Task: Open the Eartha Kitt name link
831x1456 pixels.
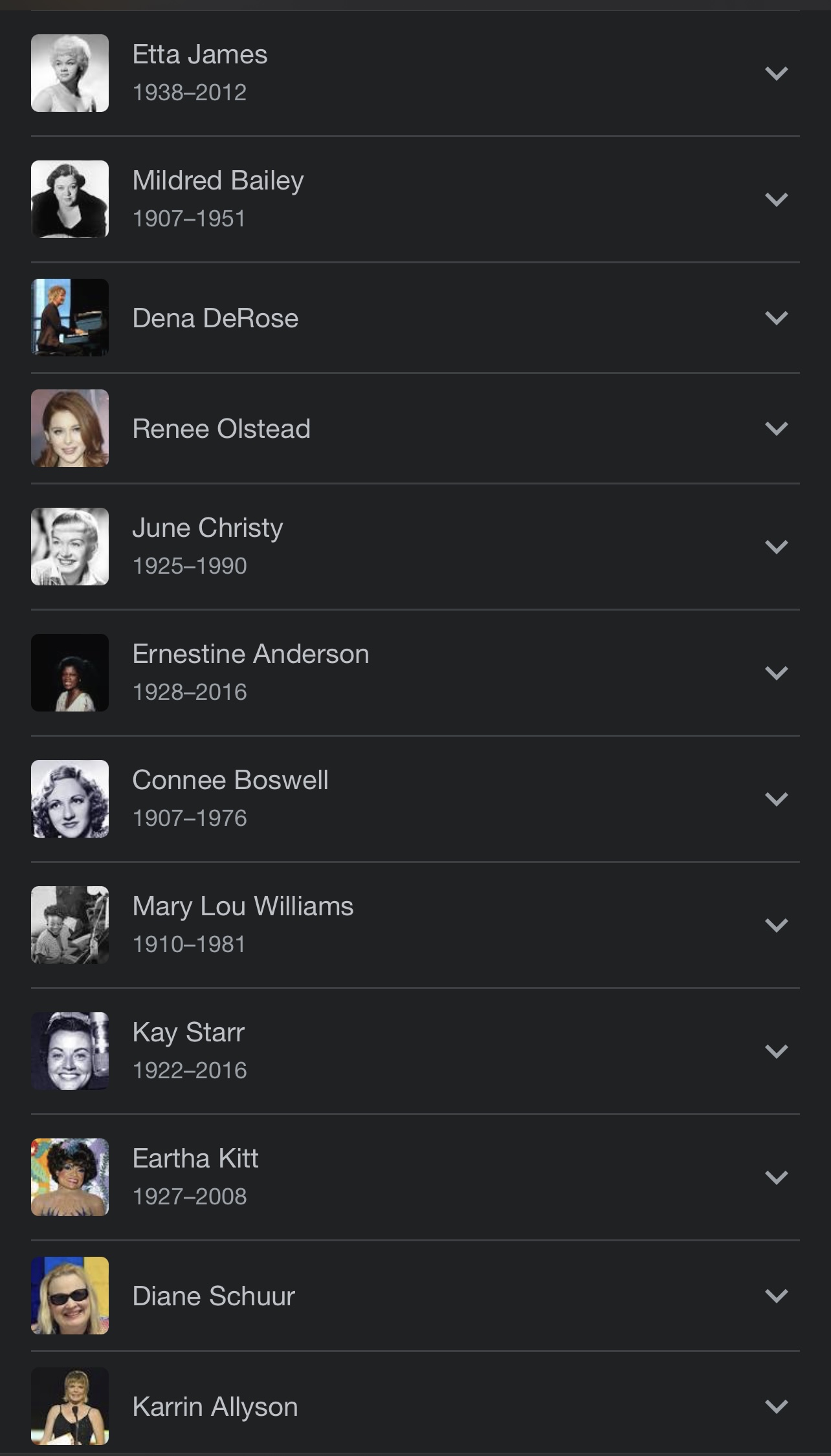Action: [x=195, y=1158]
